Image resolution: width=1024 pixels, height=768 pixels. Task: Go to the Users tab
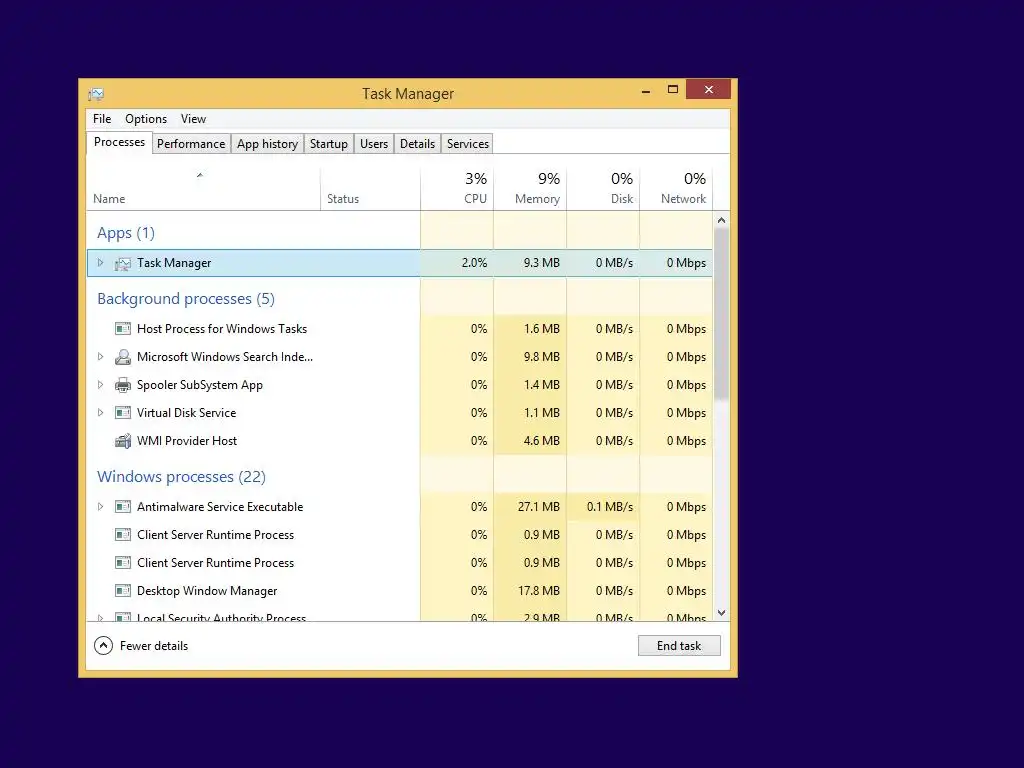tap(374, 144)
